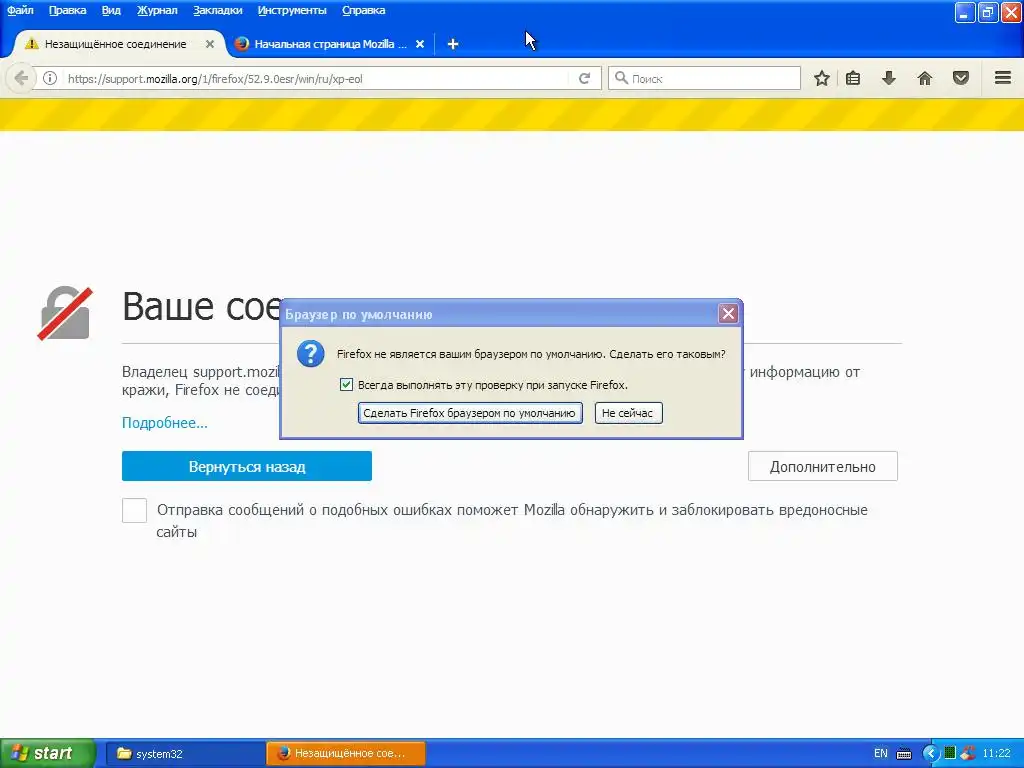
Task: Click Сделать Firefox браузером по умолчанию button
Action: (470, 413)
